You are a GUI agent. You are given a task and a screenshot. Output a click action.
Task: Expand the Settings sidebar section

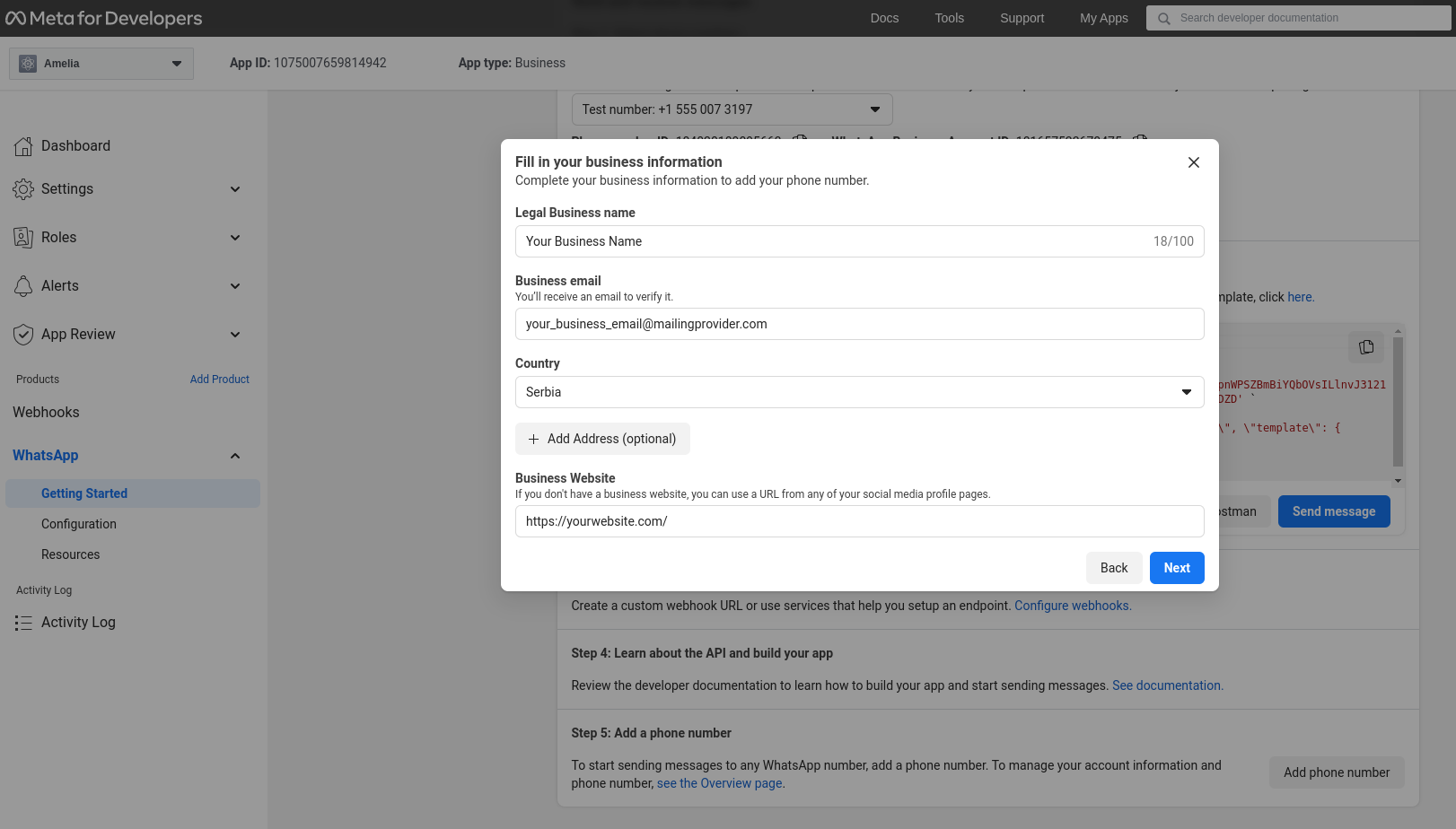tap(235, 189)
